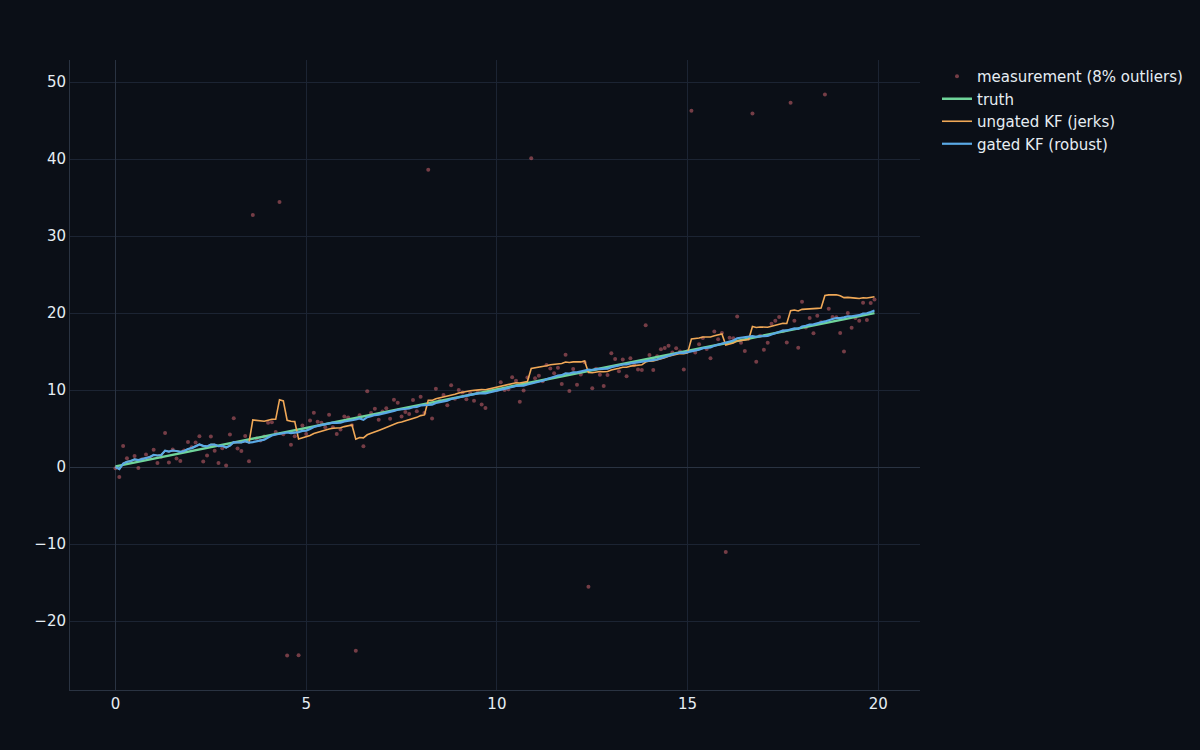Click the orange ungated KF bump near x=4
The image size is (1200, 750).
pos(280,401)
